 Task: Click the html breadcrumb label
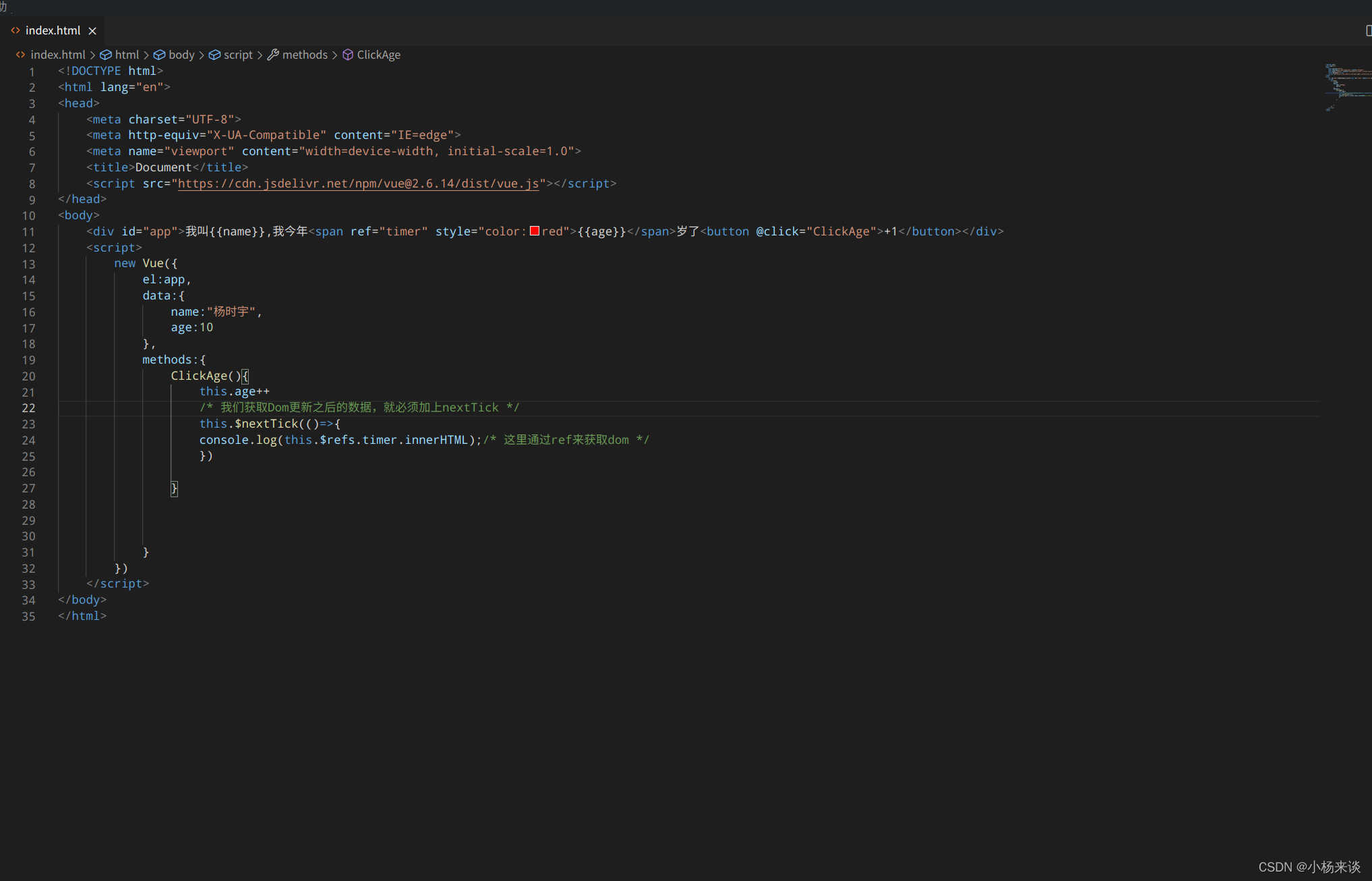pos(127,55)
